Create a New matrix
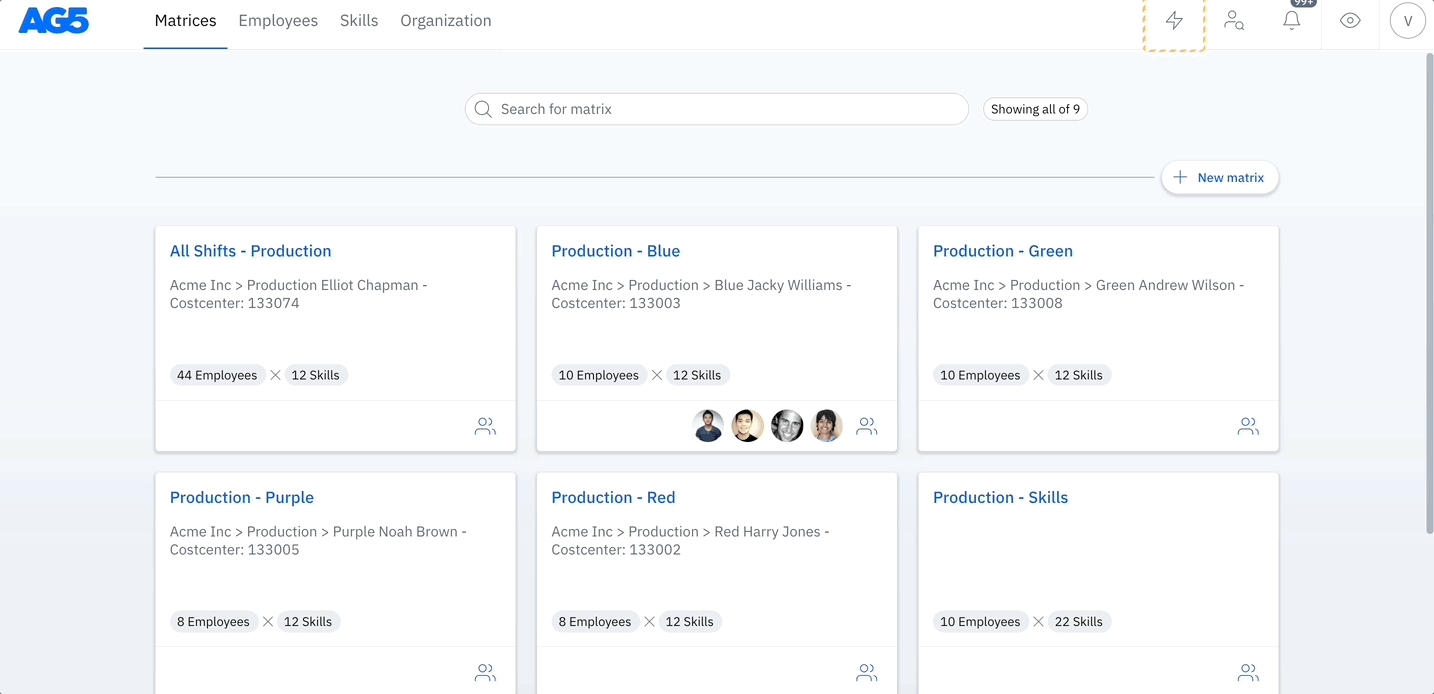The width and height of the screenshot is (1434, 694). (x=1220, y=177)
